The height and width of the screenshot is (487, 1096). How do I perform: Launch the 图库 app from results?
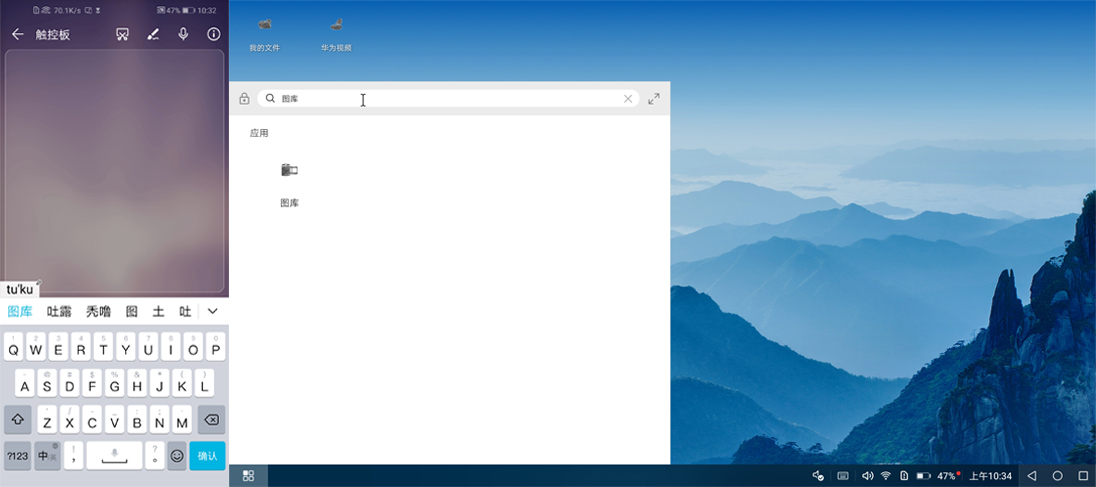tap(289, 170)
